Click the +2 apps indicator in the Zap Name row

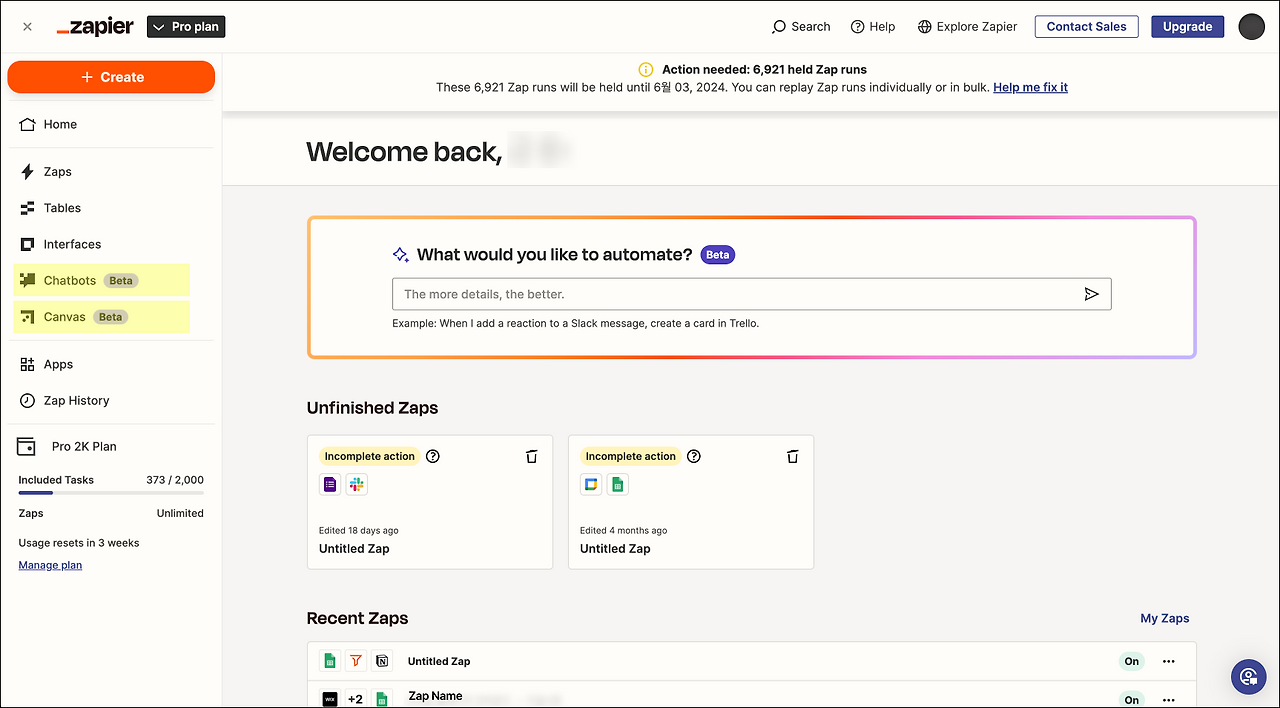[355, 699]
